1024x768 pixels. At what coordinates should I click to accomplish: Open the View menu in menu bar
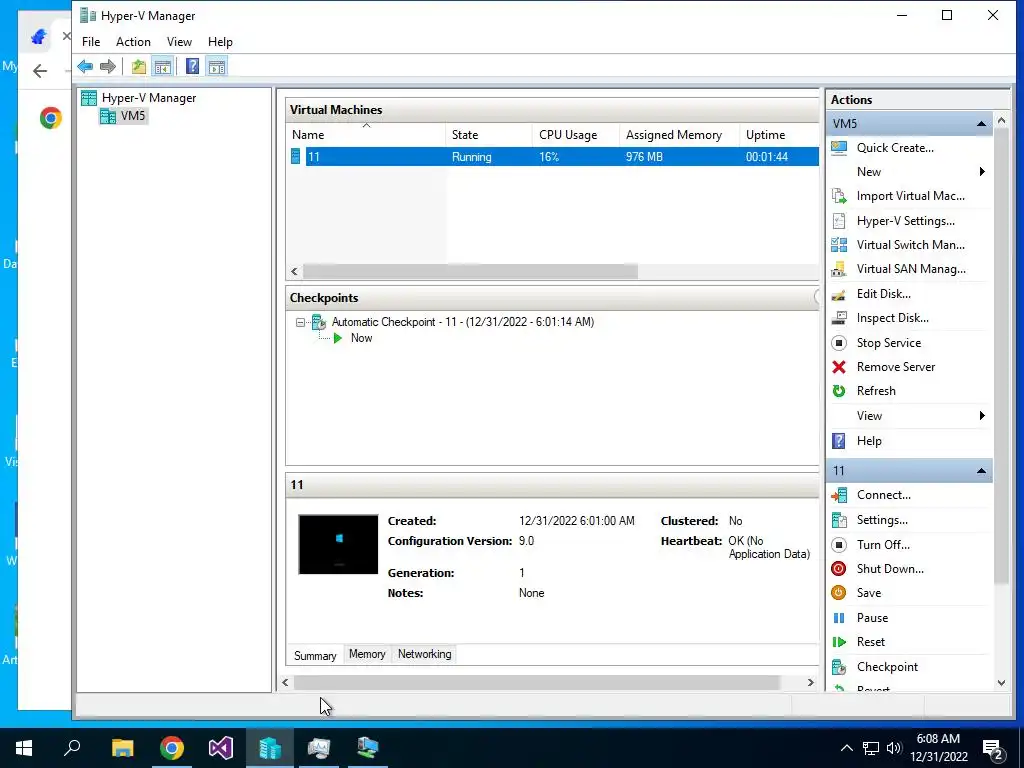point(179,42)
